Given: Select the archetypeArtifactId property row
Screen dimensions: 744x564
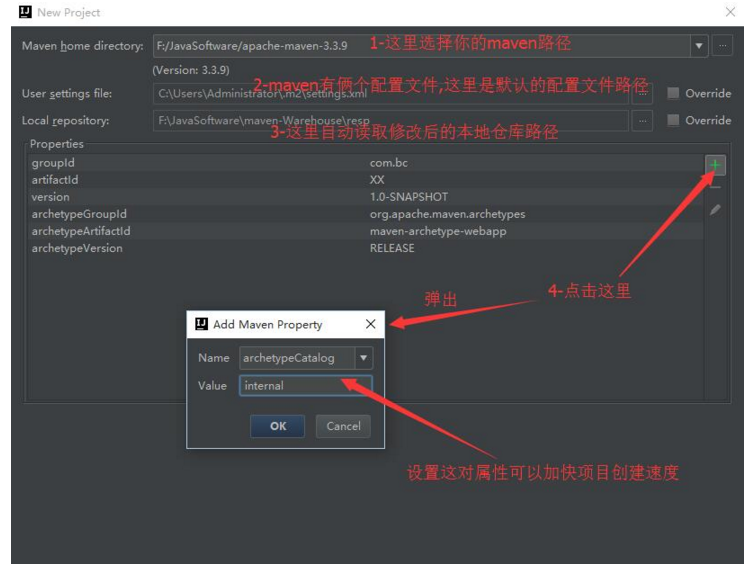Looking at the screenshot, I should [365, 231].
